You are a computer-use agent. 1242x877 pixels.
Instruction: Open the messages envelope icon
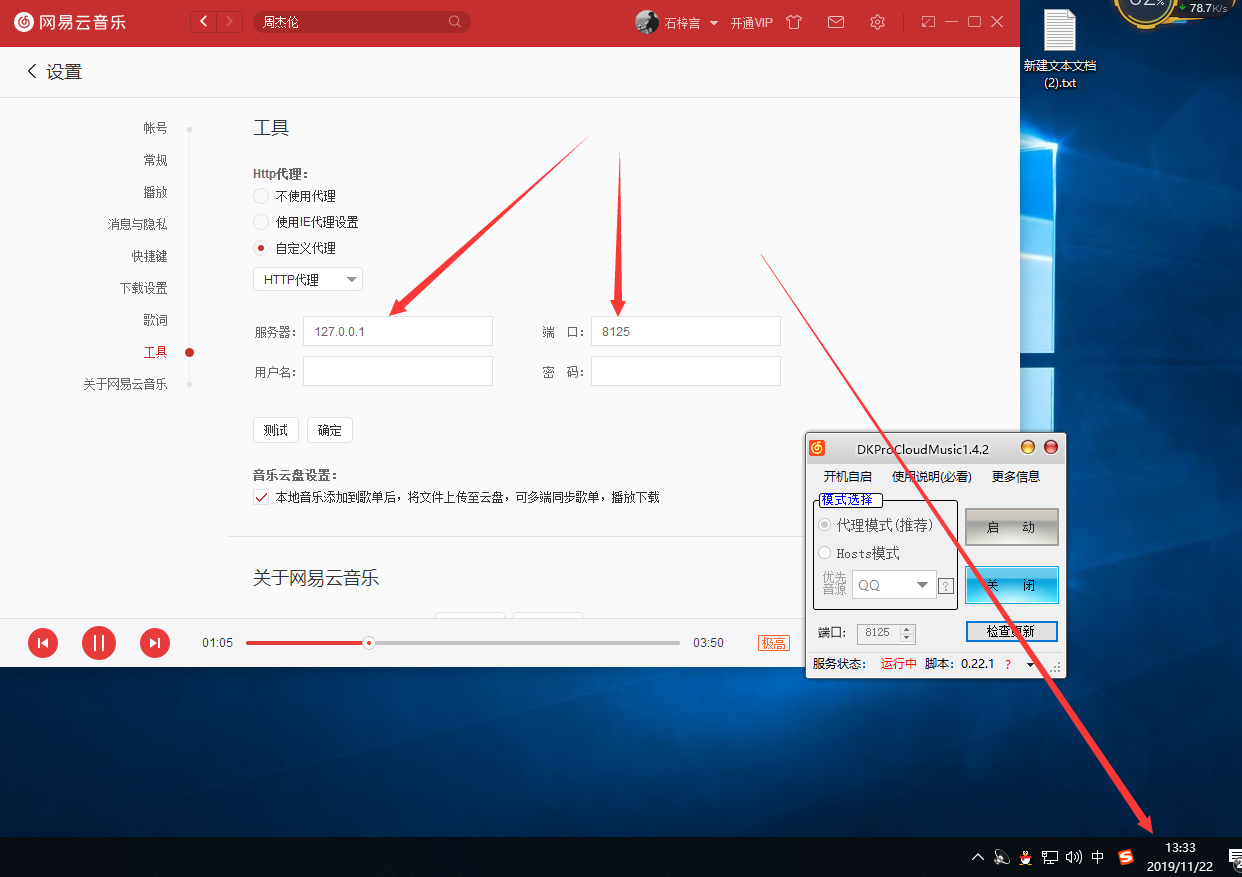(836, 22)
